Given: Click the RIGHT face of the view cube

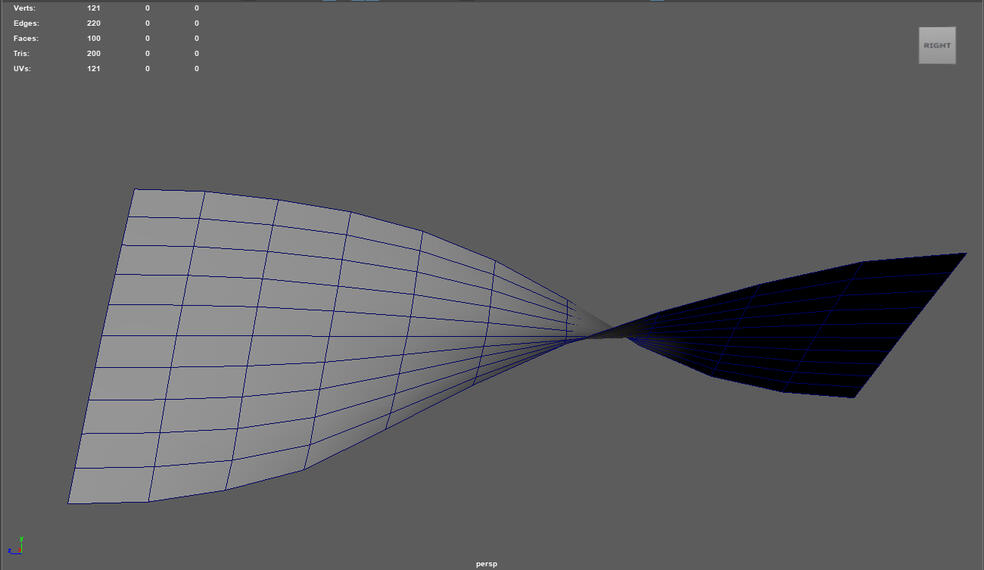Looking at the screenshot, I should [x=937, y=46].
